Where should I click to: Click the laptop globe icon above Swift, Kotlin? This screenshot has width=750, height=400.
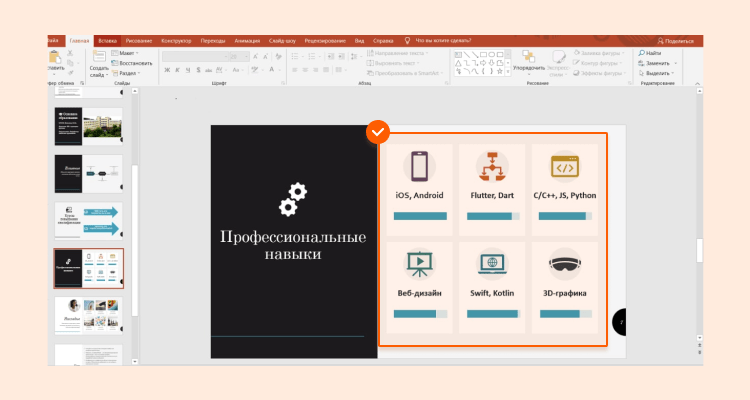pyautogui.click(x=492, y=264)
